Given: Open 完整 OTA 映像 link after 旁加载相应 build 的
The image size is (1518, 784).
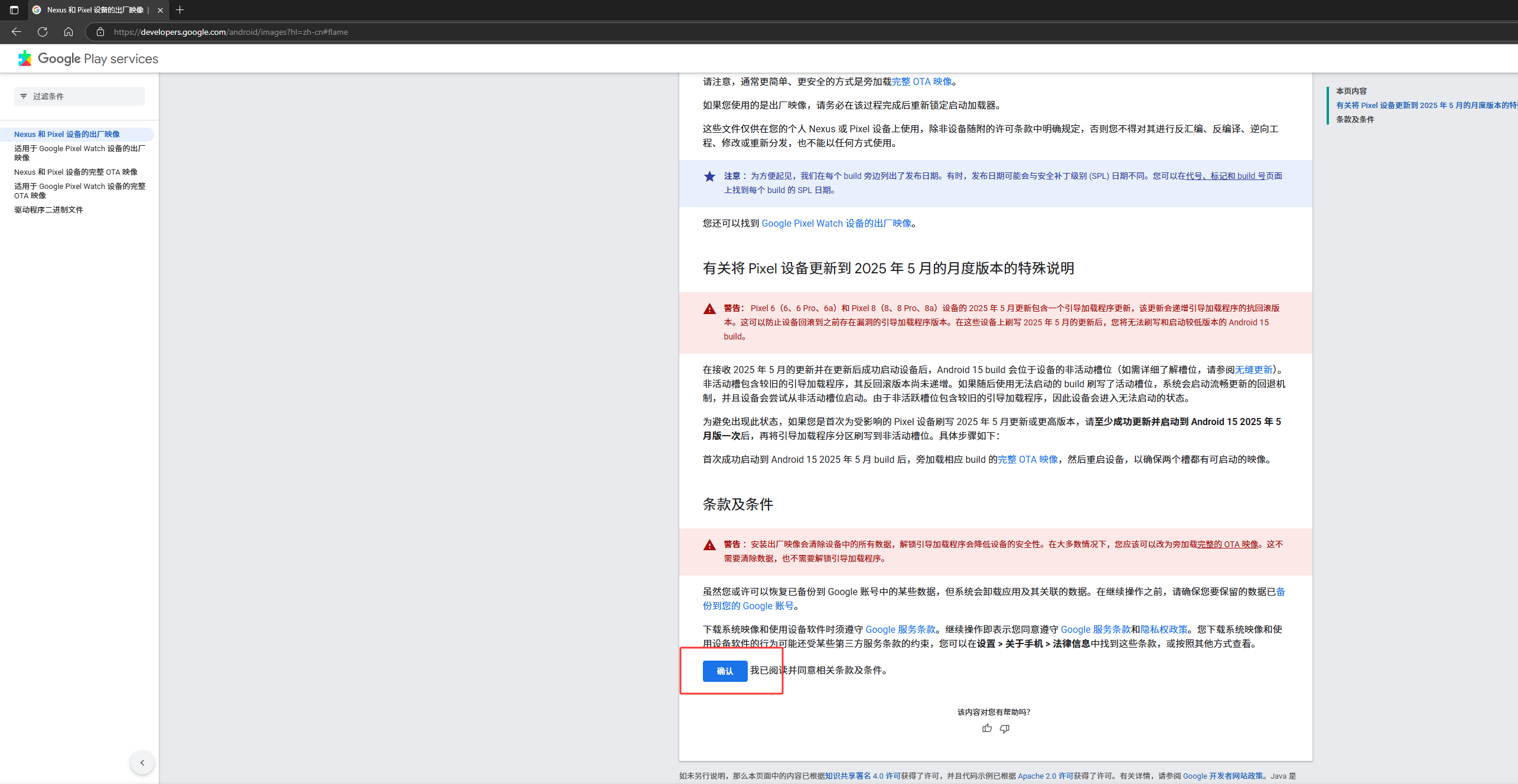Looking at the screenshot, I should pyautogui.click(x=1028, y=459).
